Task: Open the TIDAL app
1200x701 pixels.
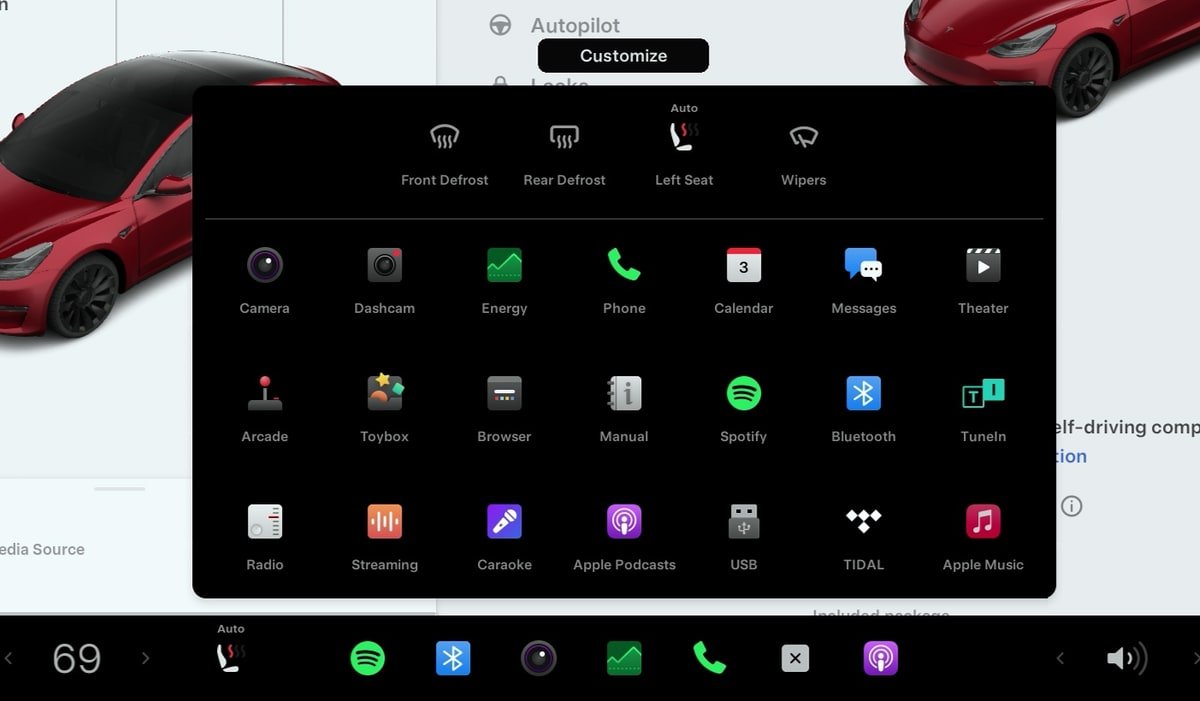Action: [863, 537]
